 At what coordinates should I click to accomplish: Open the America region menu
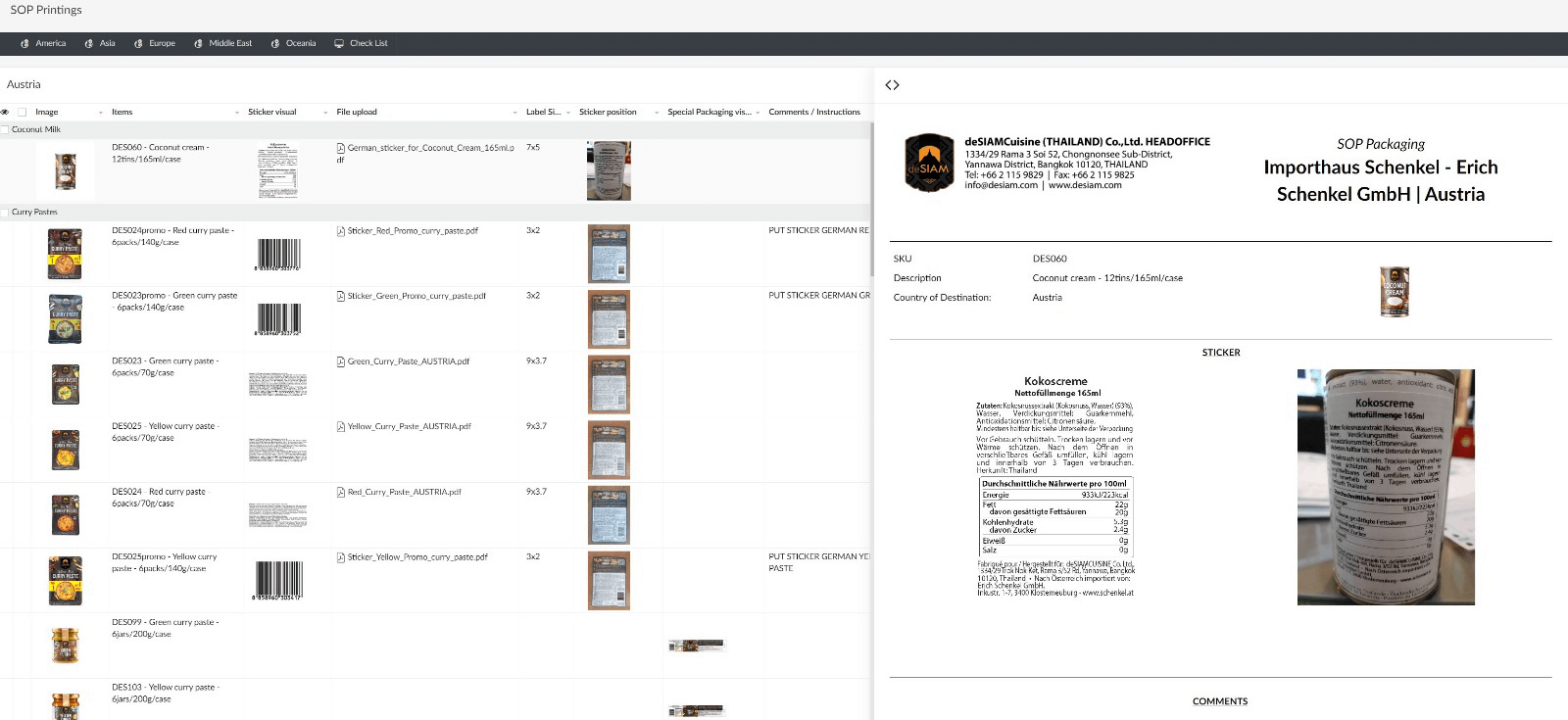click(43, 43)
